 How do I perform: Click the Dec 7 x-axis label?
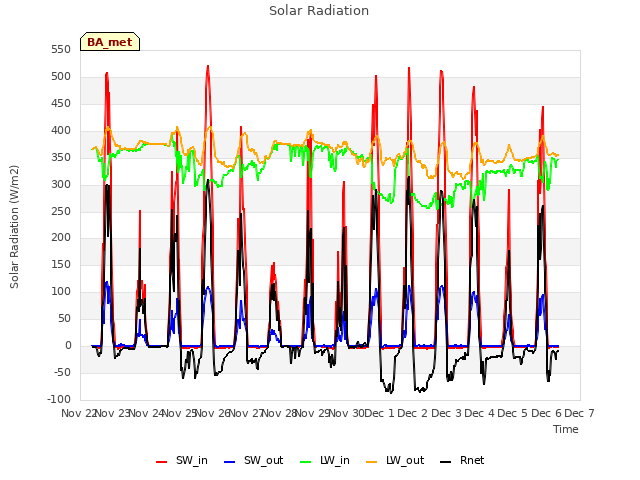point(579,413)
